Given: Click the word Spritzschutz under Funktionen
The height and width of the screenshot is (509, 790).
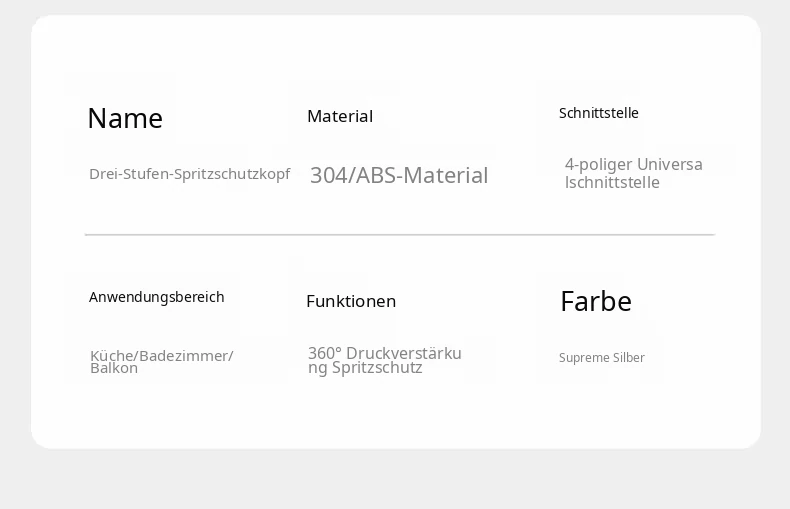Looking at the screenshot, I should pyautogui.click(x=377, y=367).
